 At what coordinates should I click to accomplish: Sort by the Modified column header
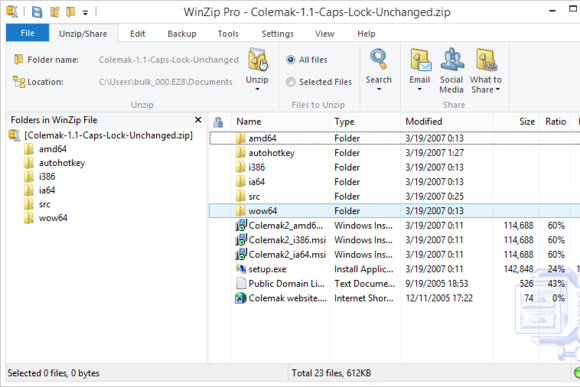pyautogui.click(x=424, y=122)
